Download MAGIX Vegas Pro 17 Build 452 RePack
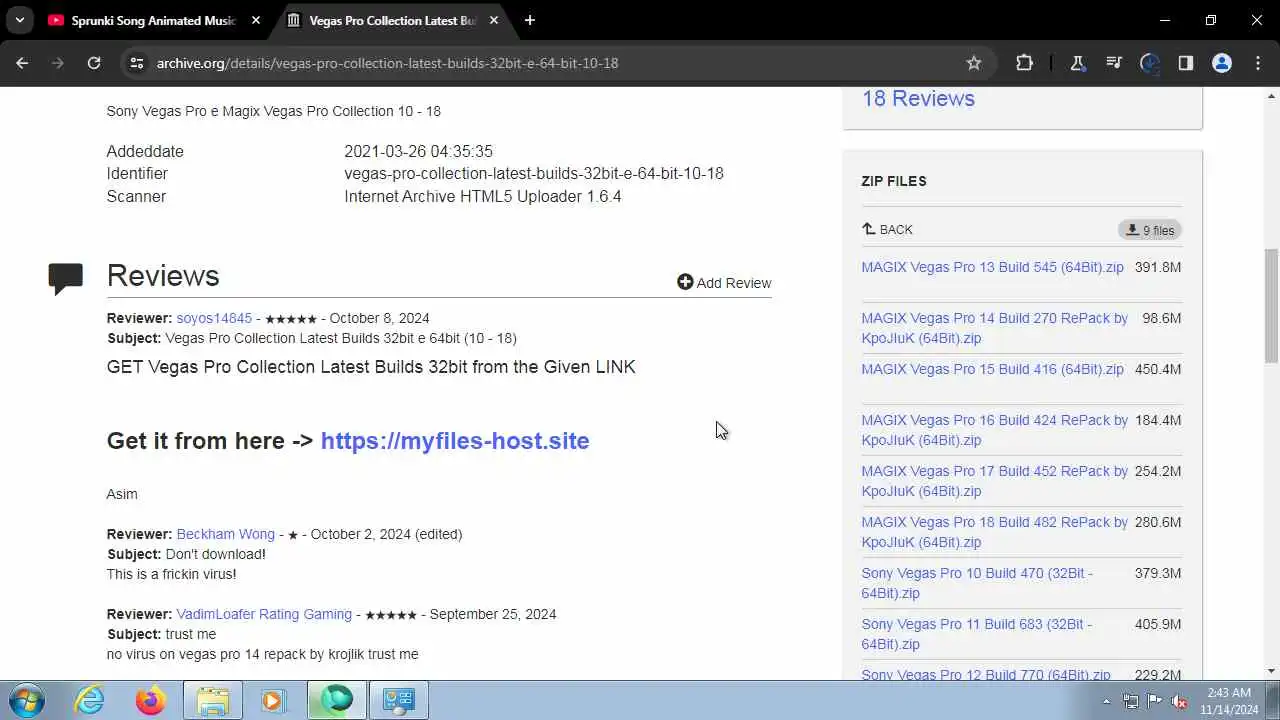Screen dimensions: 1280x720 pyautogui.click(x=994, y=481)
